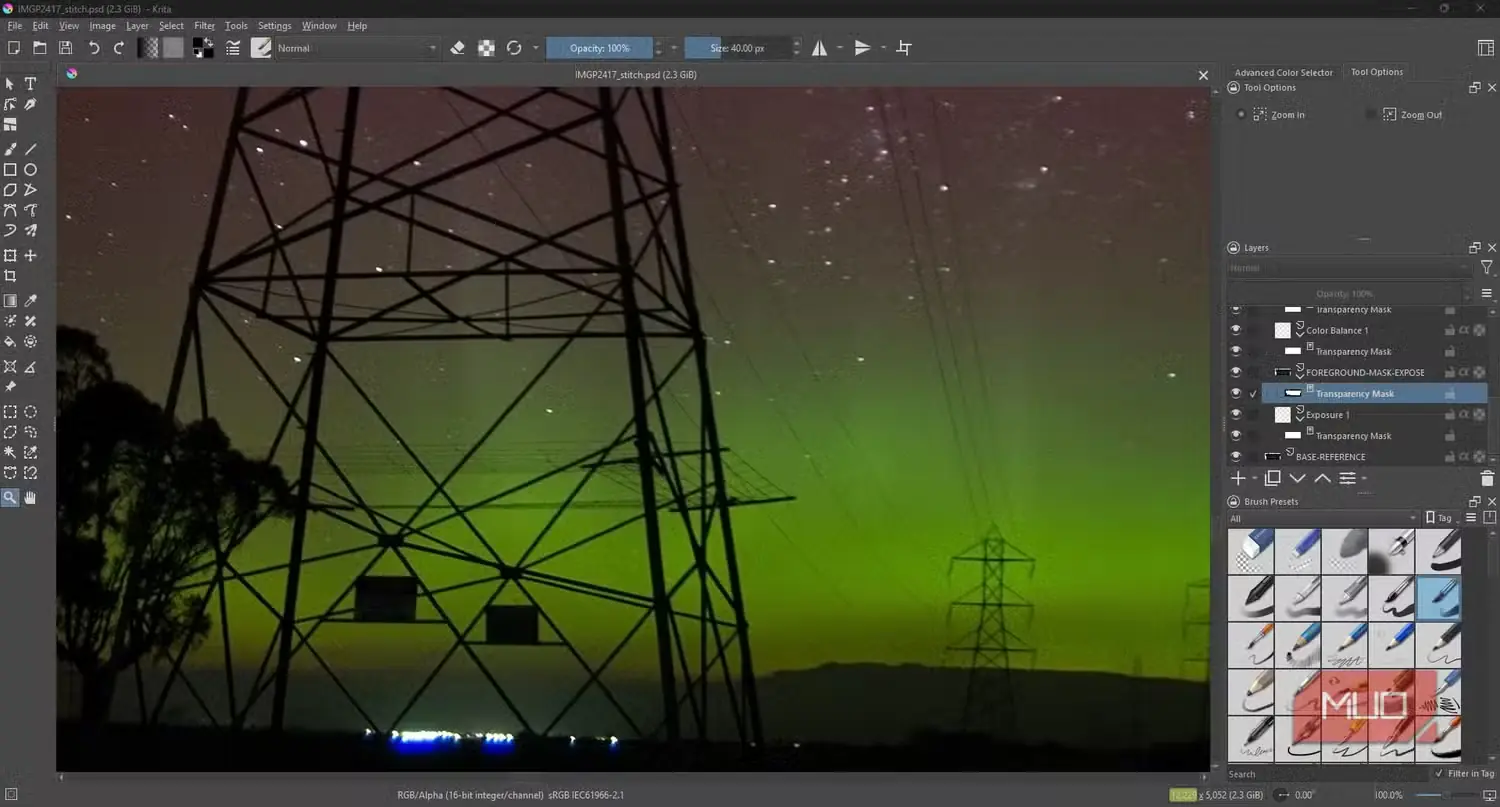This screenshot has height=807, width=1500.
Task: Activate the Pan hand tool
Action: point(30,497)
